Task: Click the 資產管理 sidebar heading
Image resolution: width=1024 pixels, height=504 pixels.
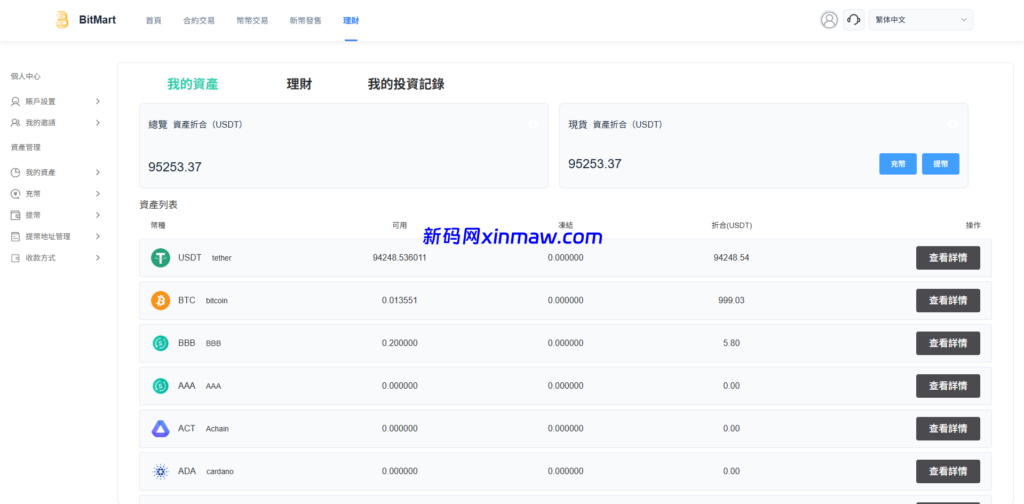Action: 25,148
